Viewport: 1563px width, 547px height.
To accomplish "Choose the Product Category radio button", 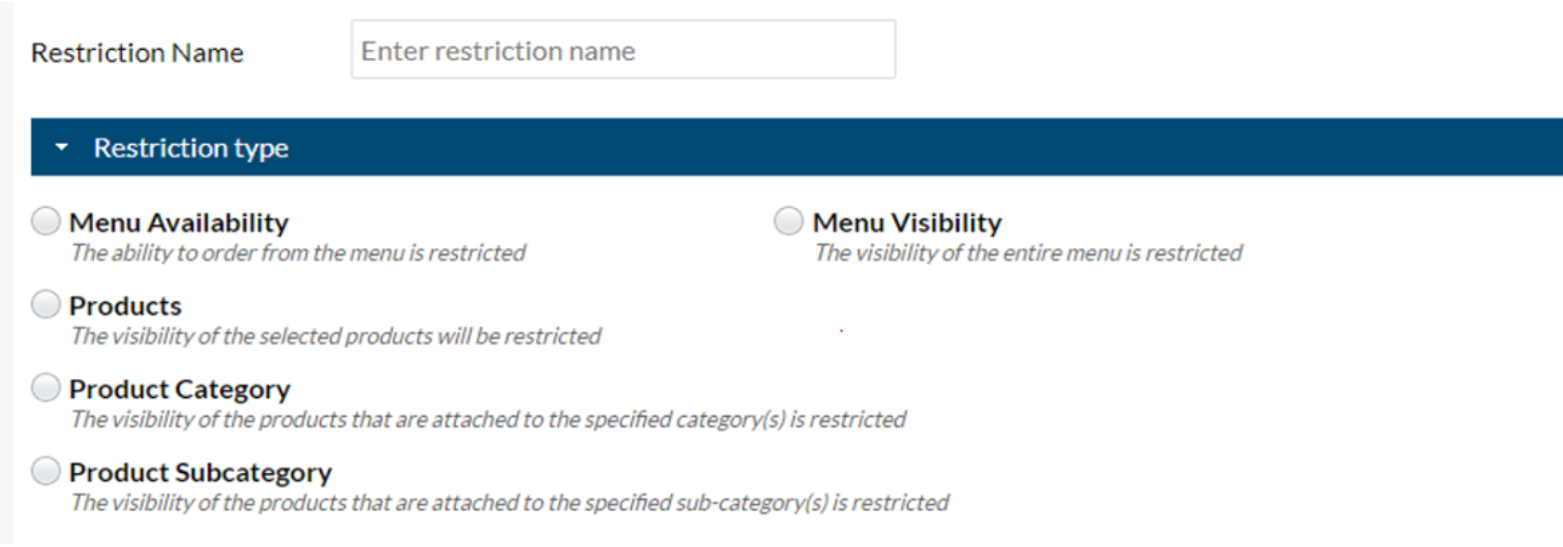I will point(46,388).
